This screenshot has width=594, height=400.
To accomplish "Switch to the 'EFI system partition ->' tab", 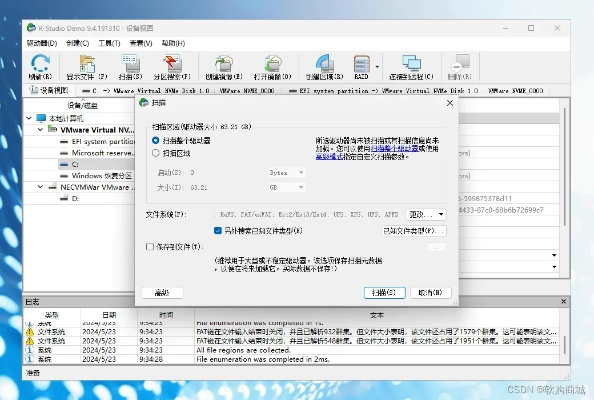I will (x=416, y=91).
